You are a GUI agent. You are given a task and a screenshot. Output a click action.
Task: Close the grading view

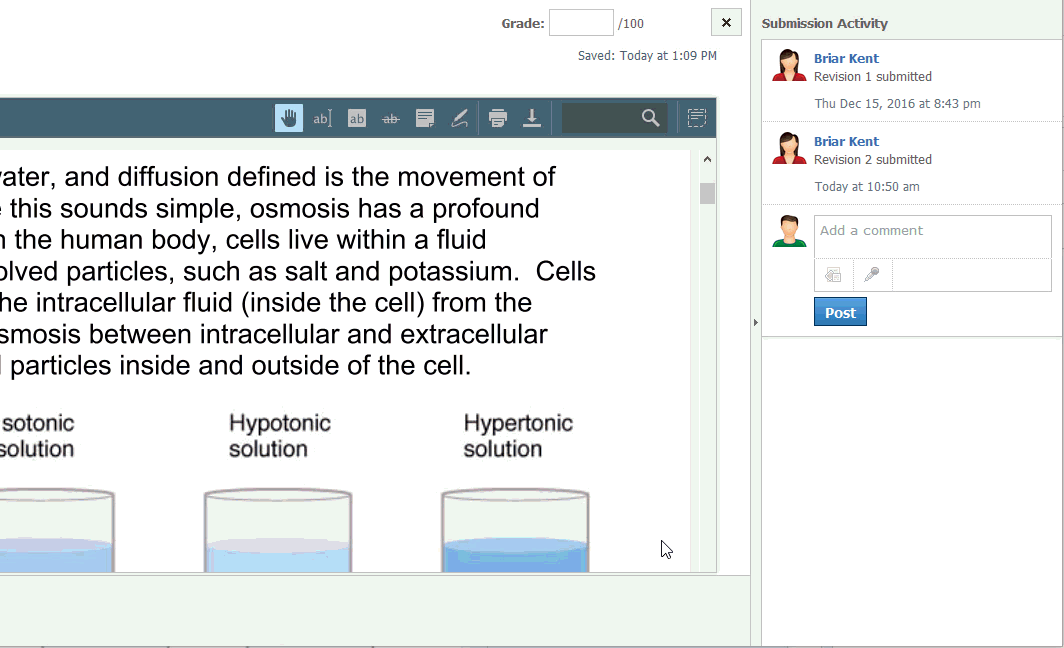point(726,23)
